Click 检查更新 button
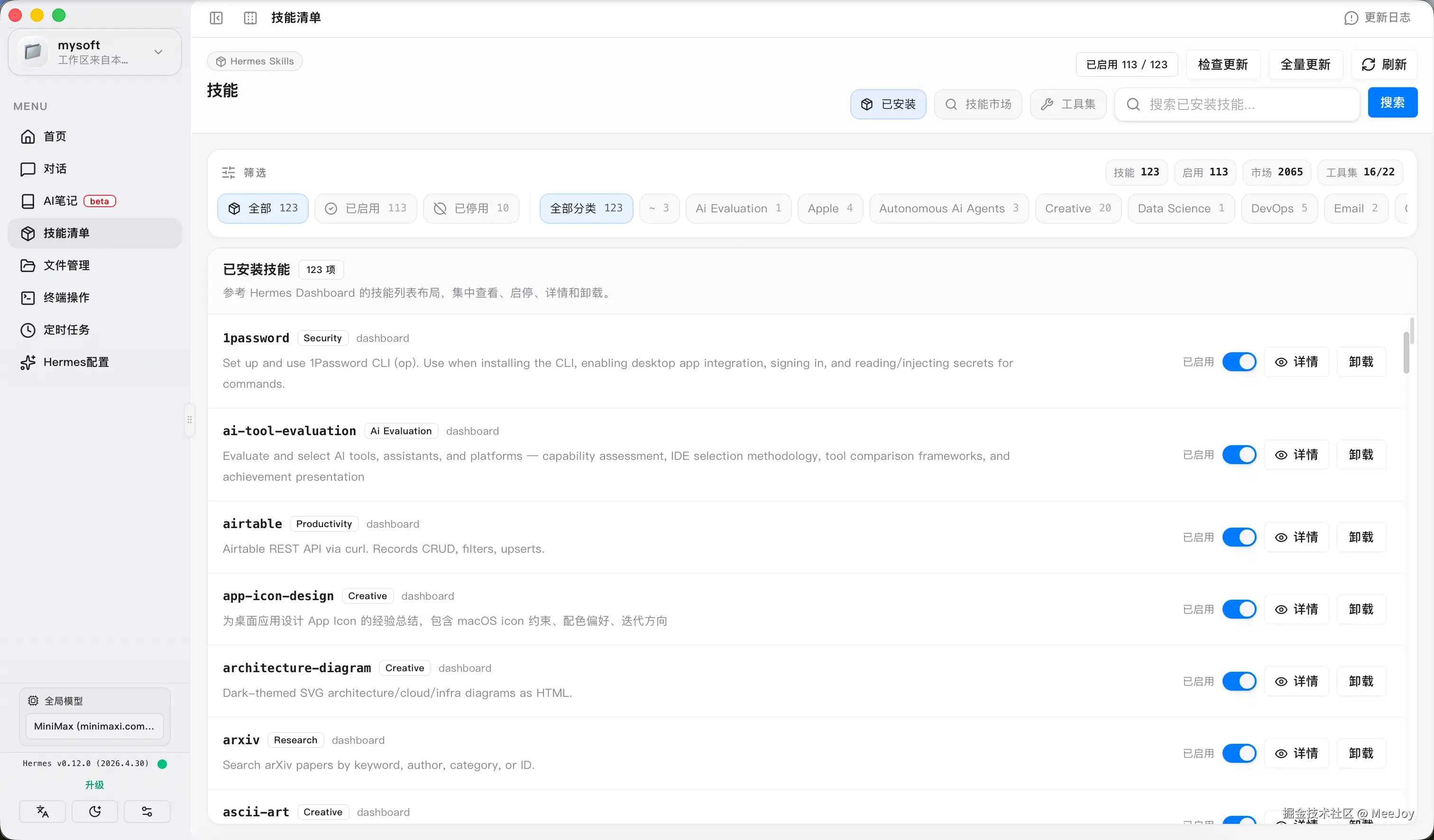The width and height of the screenshot is (1434, 840). coord(1223,64)
